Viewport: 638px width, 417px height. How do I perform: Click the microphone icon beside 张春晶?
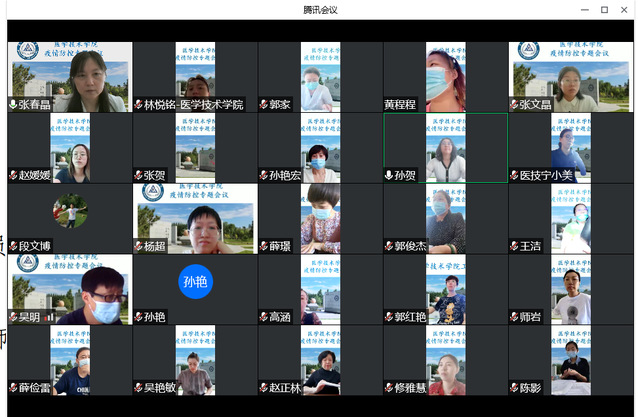(x=13, y=104)
